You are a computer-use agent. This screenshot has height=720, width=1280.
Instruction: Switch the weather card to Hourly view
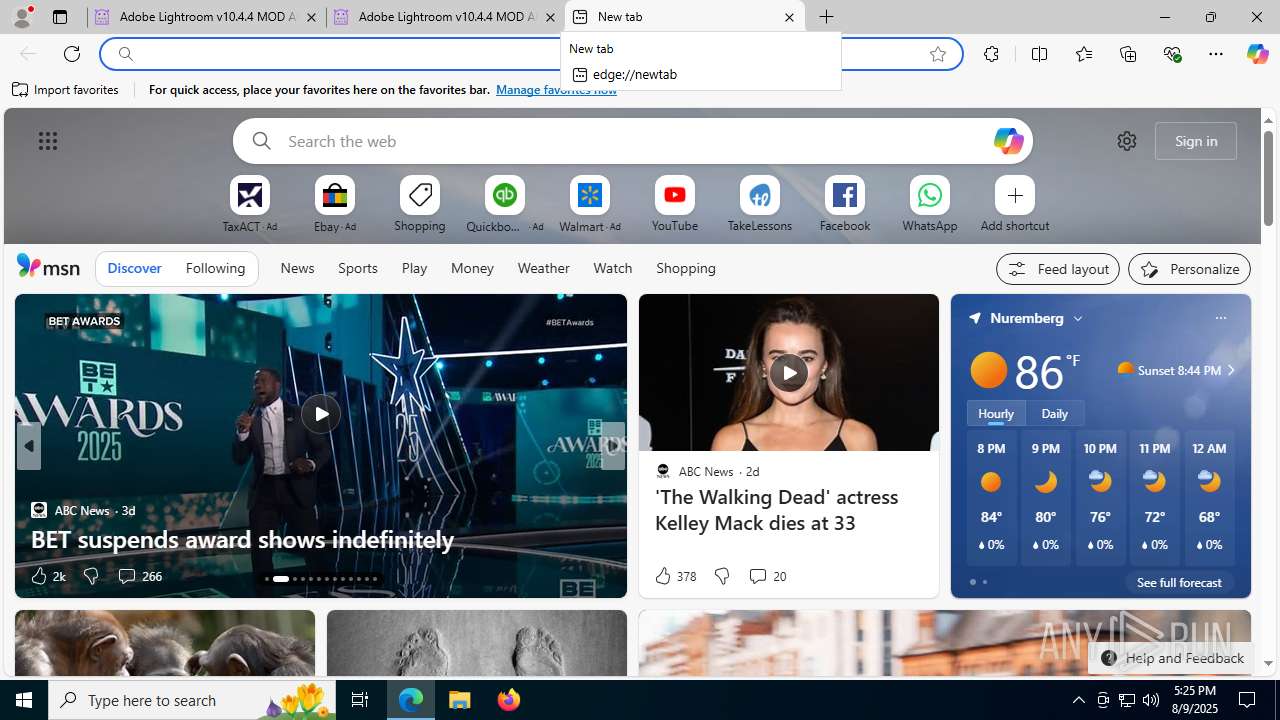click(x=996, y=413)
